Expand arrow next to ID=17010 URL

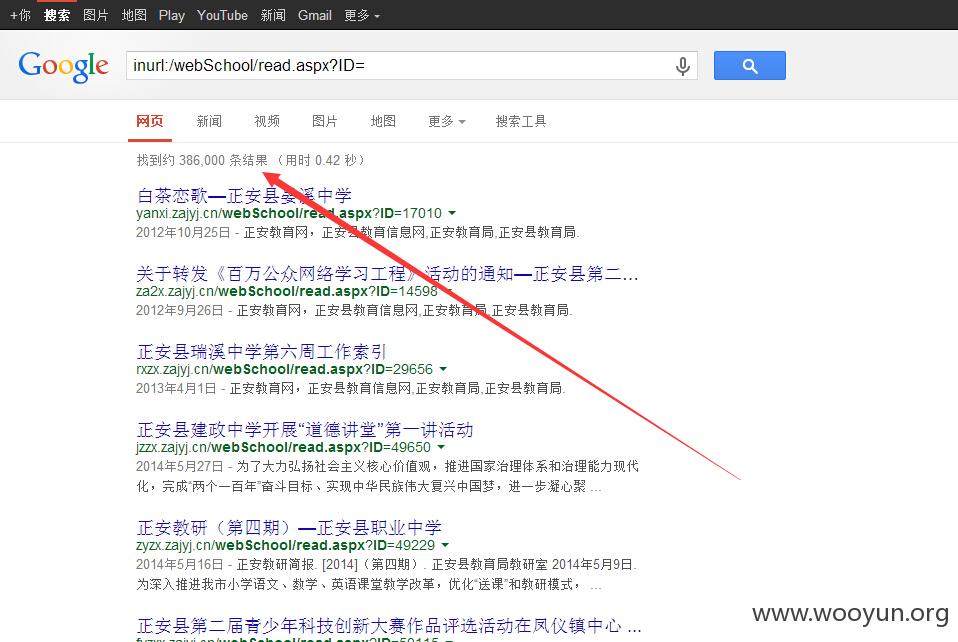(x=452, y=213)
